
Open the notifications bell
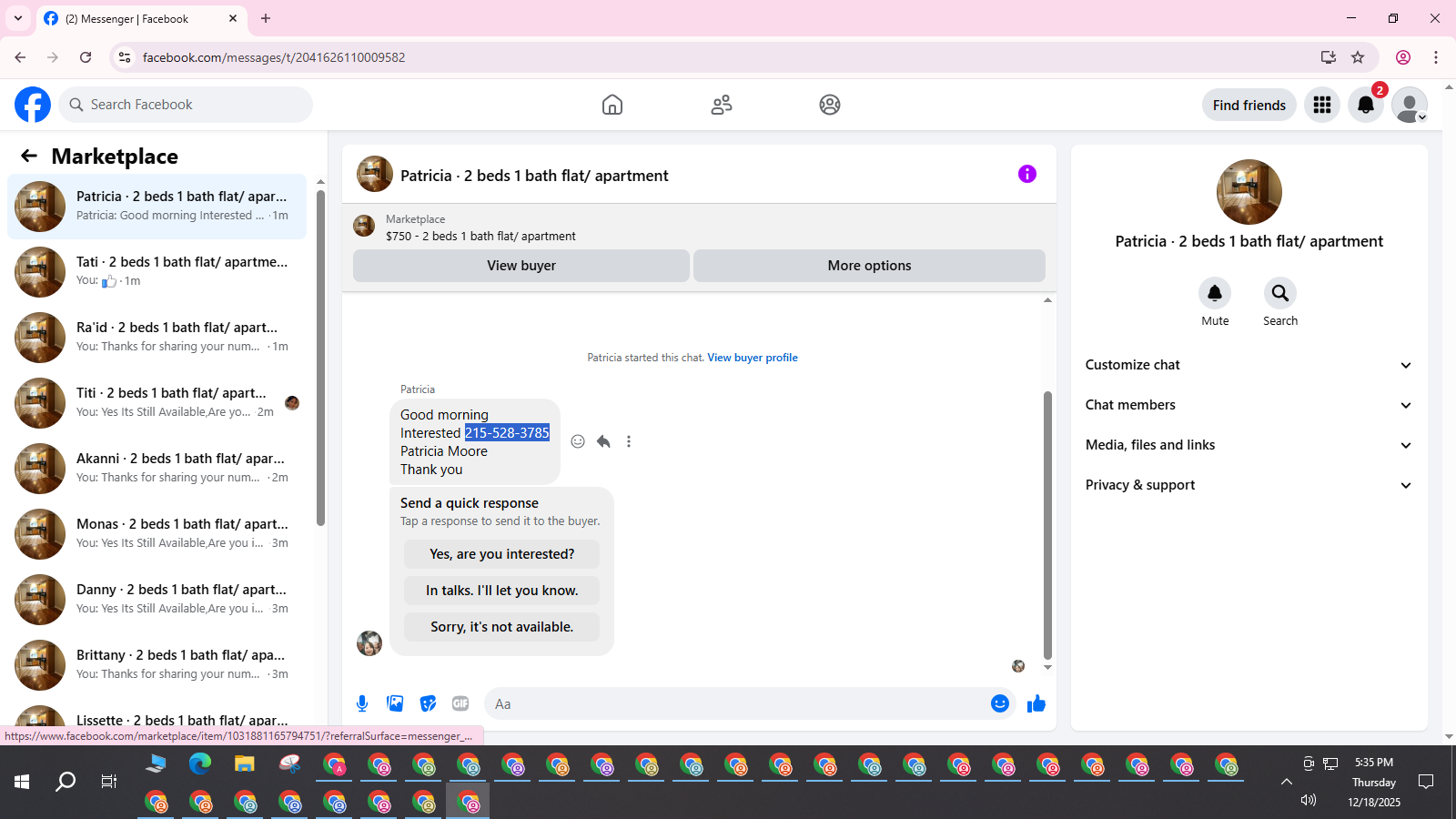(1366, 105)
